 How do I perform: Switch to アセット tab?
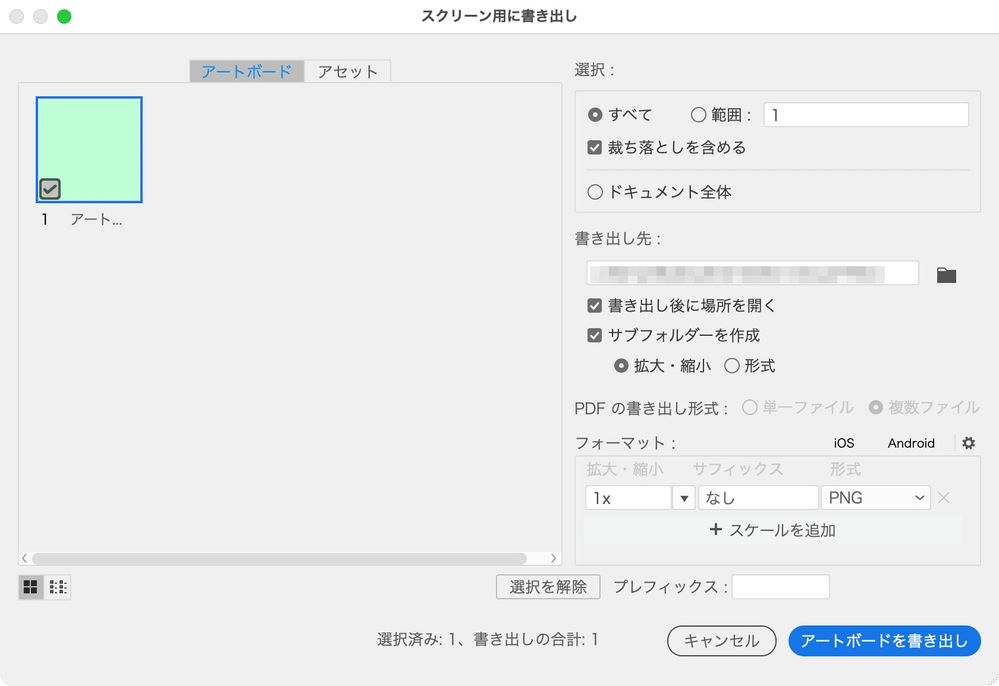[x=347, y=71]
